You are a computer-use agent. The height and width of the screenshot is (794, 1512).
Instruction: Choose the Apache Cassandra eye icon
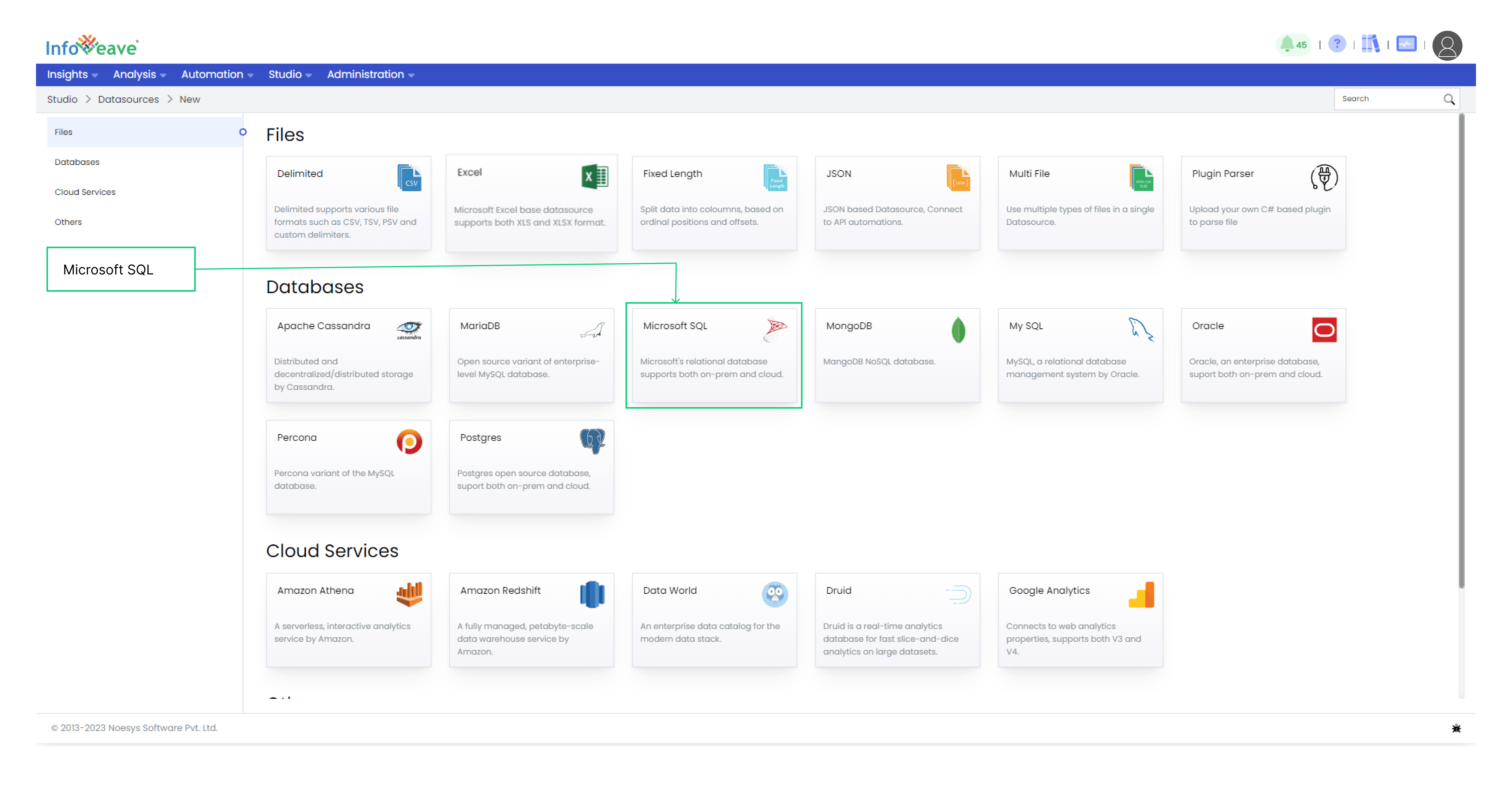(x=409, y=330)
